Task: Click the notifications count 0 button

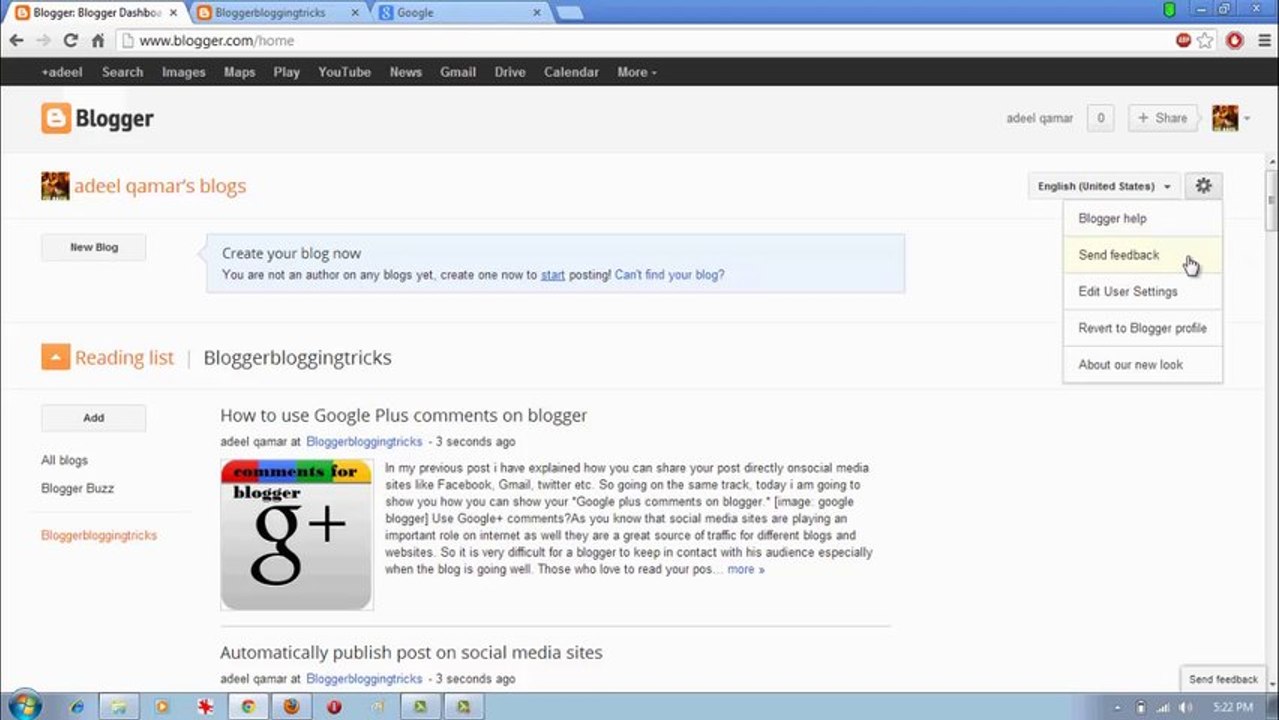Action: (1100, 118)
